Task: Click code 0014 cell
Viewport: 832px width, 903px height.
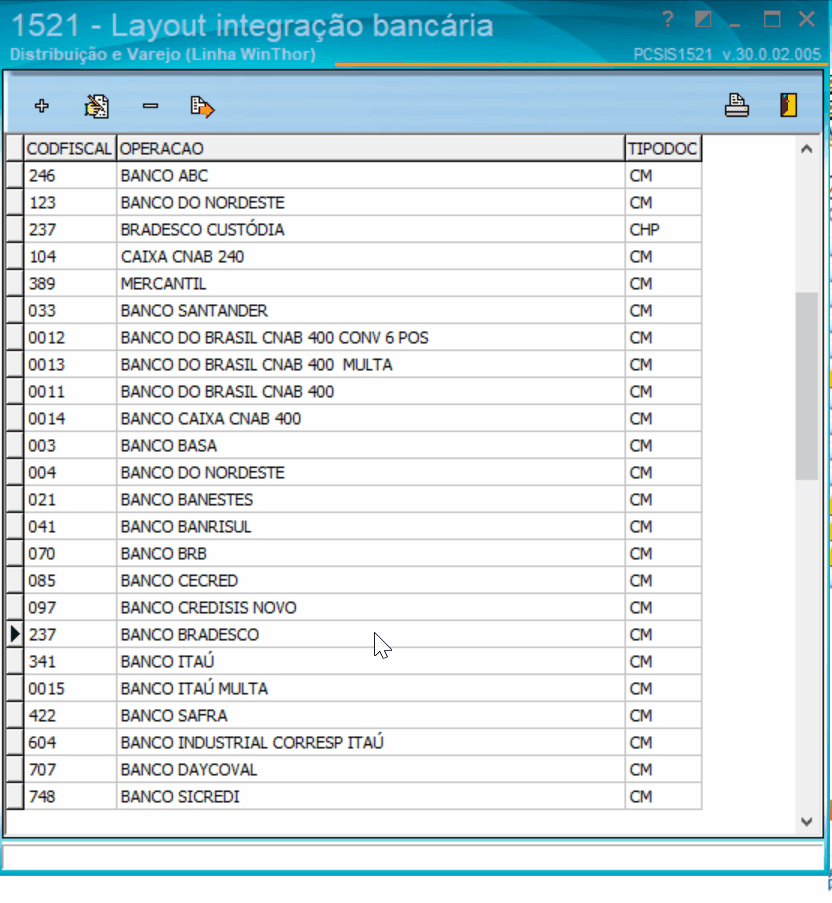Action: point(70,419)
